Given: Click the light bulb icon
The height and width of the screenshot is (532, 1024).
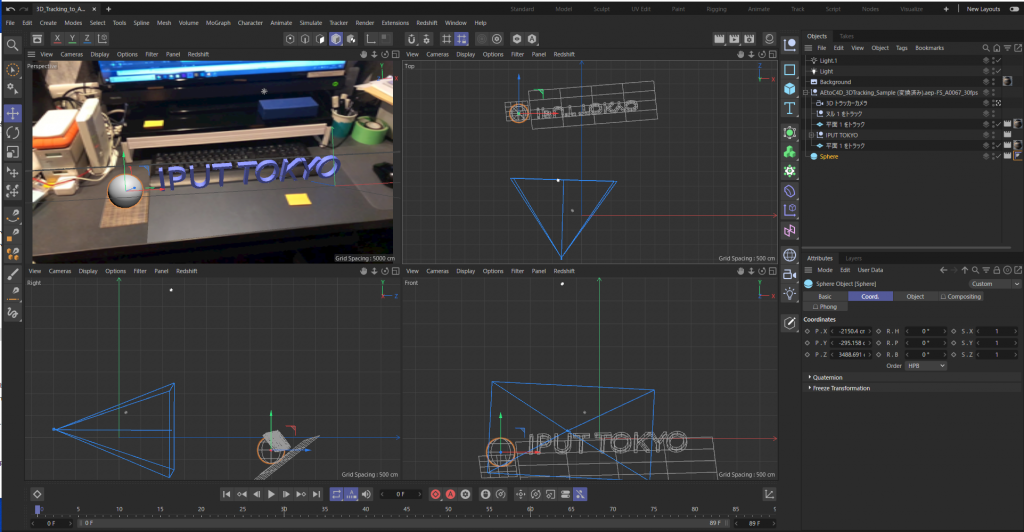Looking at the screenshot, I should [x=790, y=293].
